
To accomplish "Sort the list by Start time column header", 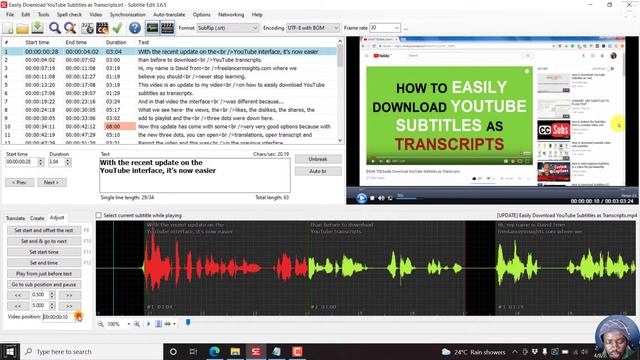I will click(x=37, y=42).
